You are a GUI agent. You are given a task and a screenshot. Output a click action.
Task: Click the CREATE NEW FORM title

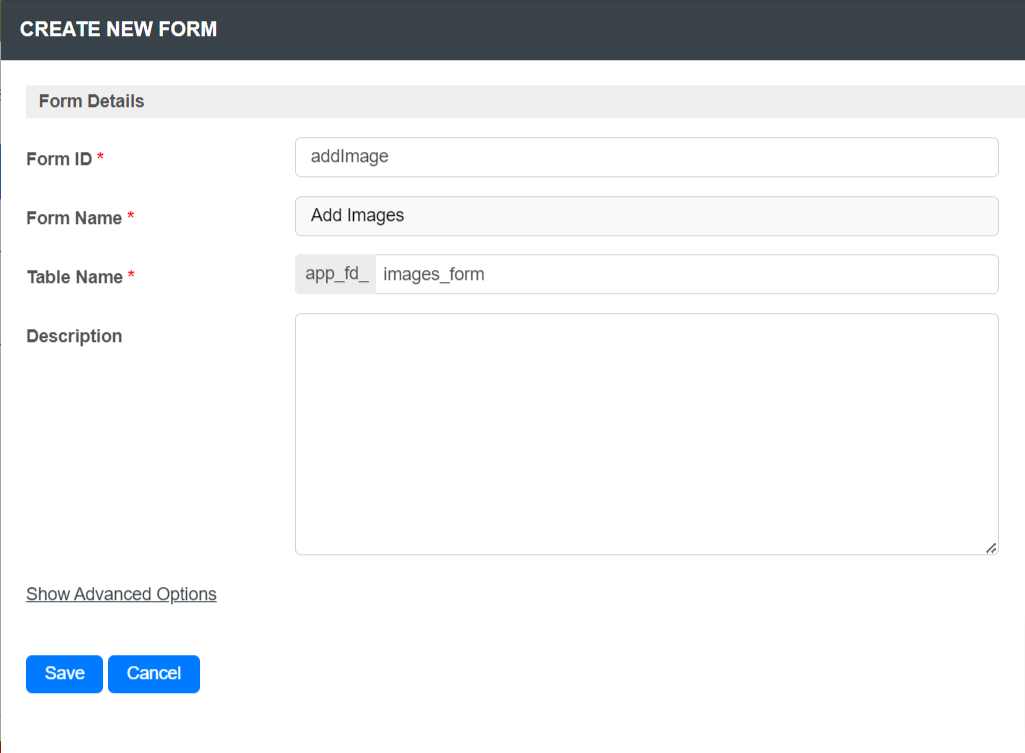(118, 29)
